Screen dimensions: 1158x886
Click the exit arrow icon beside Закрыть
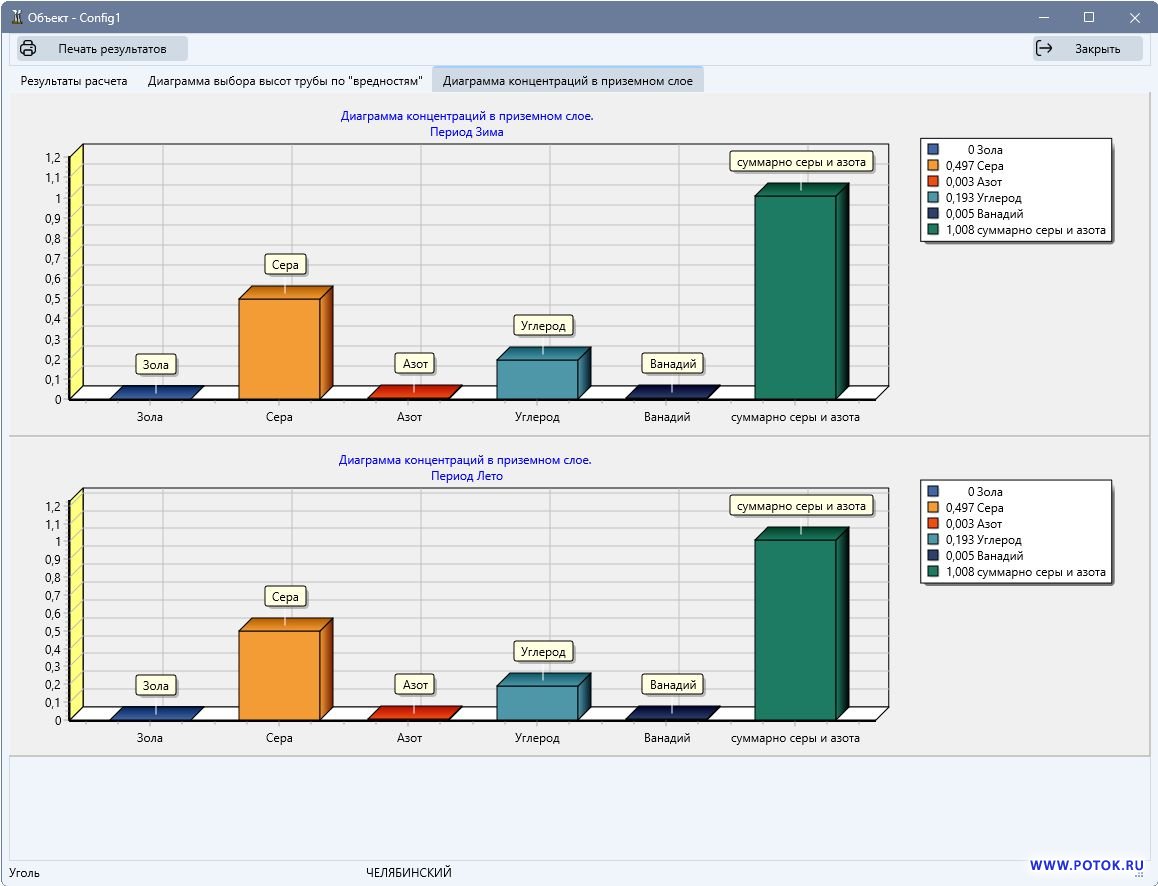[1045, 48]
